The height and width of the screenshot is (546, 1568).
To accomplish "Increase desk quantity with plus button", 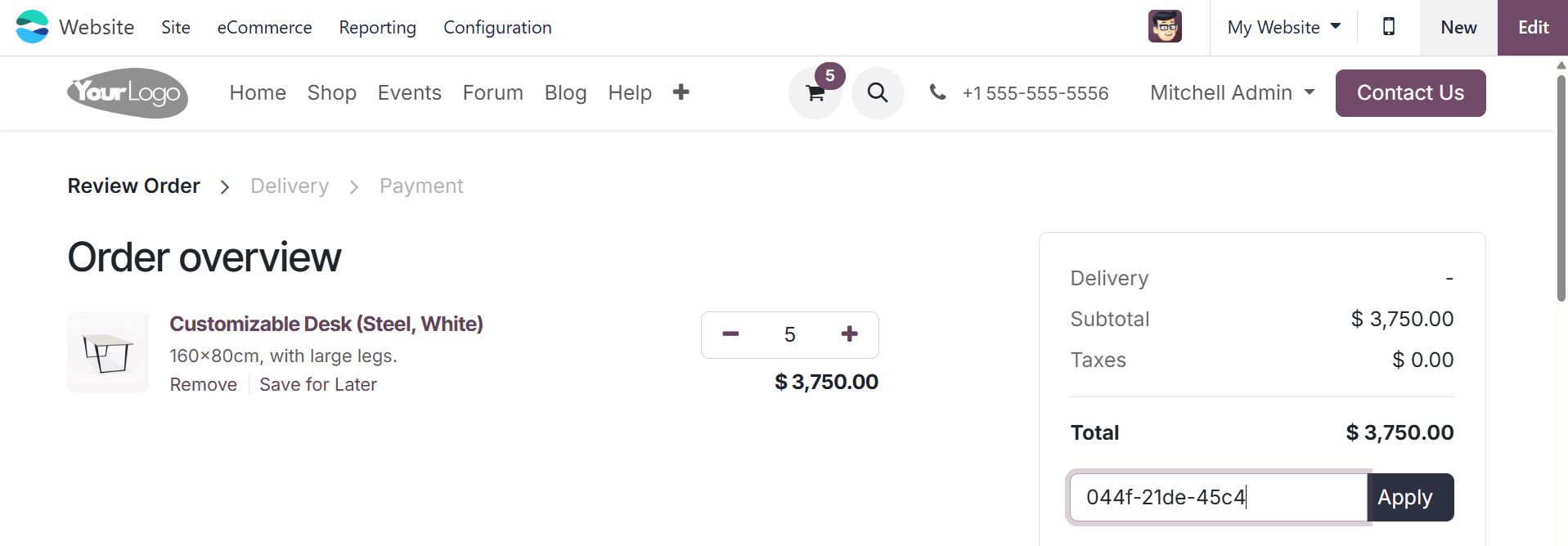I will (849, 334).
